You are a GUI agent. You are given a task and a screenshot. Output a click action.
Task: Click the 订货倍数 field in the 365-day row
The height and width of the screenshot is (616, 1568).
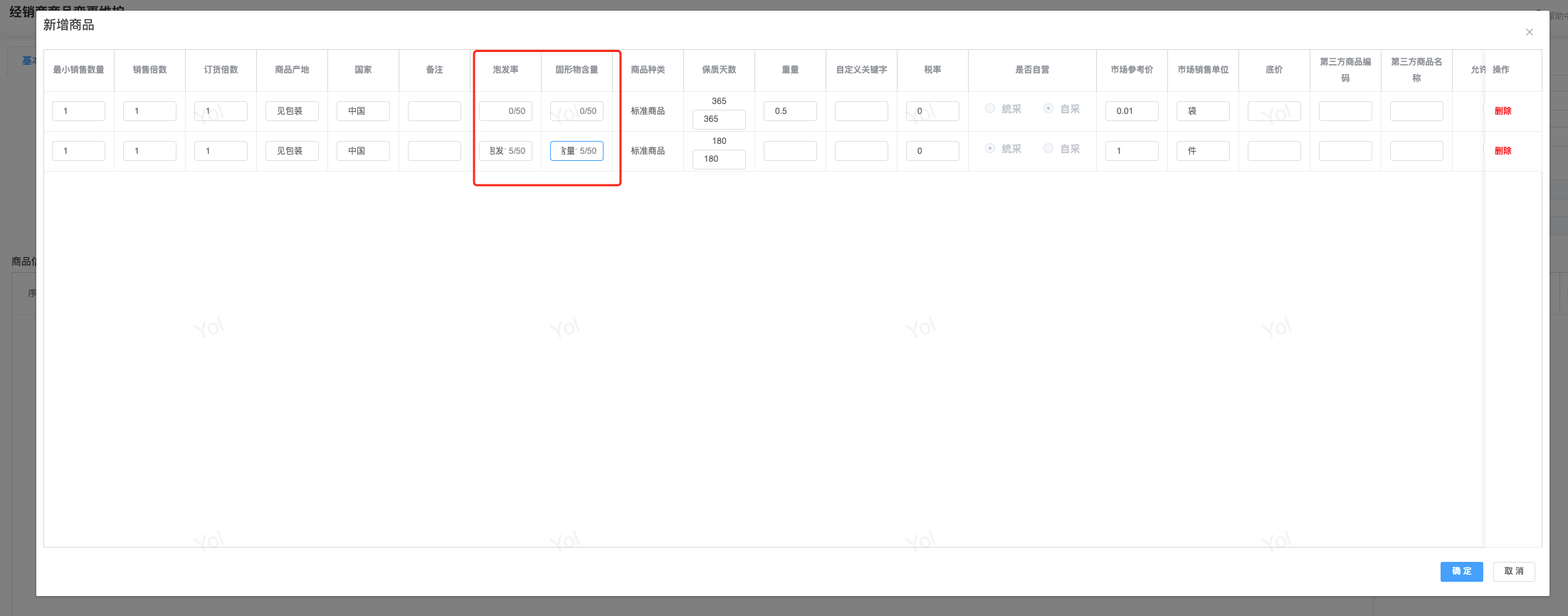[221, 111]
